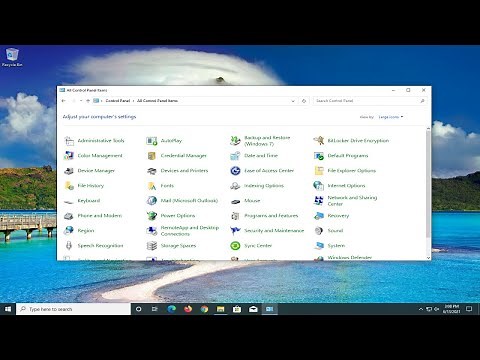The width and height of the screenshot is (480, 360).
Task: Click the Storage Spaces label
Action: coord(178,246)
